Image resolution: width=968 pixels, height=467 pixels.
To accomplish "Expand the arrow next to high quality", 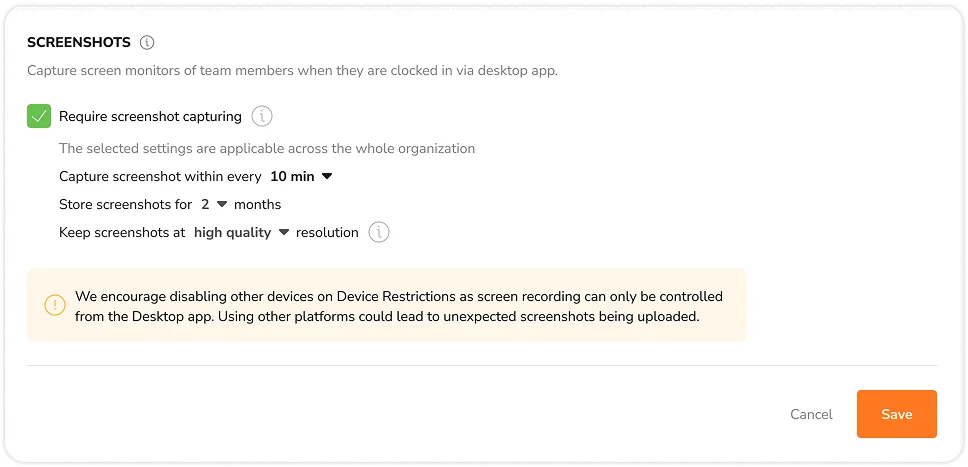I will (x=284, y=233).
